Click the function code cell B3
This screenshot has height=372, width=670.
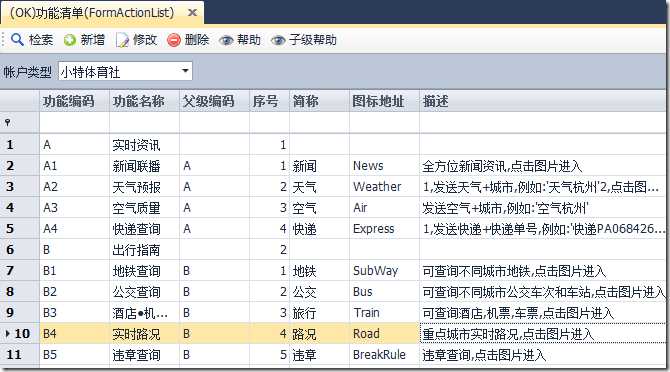coord(74,312)
